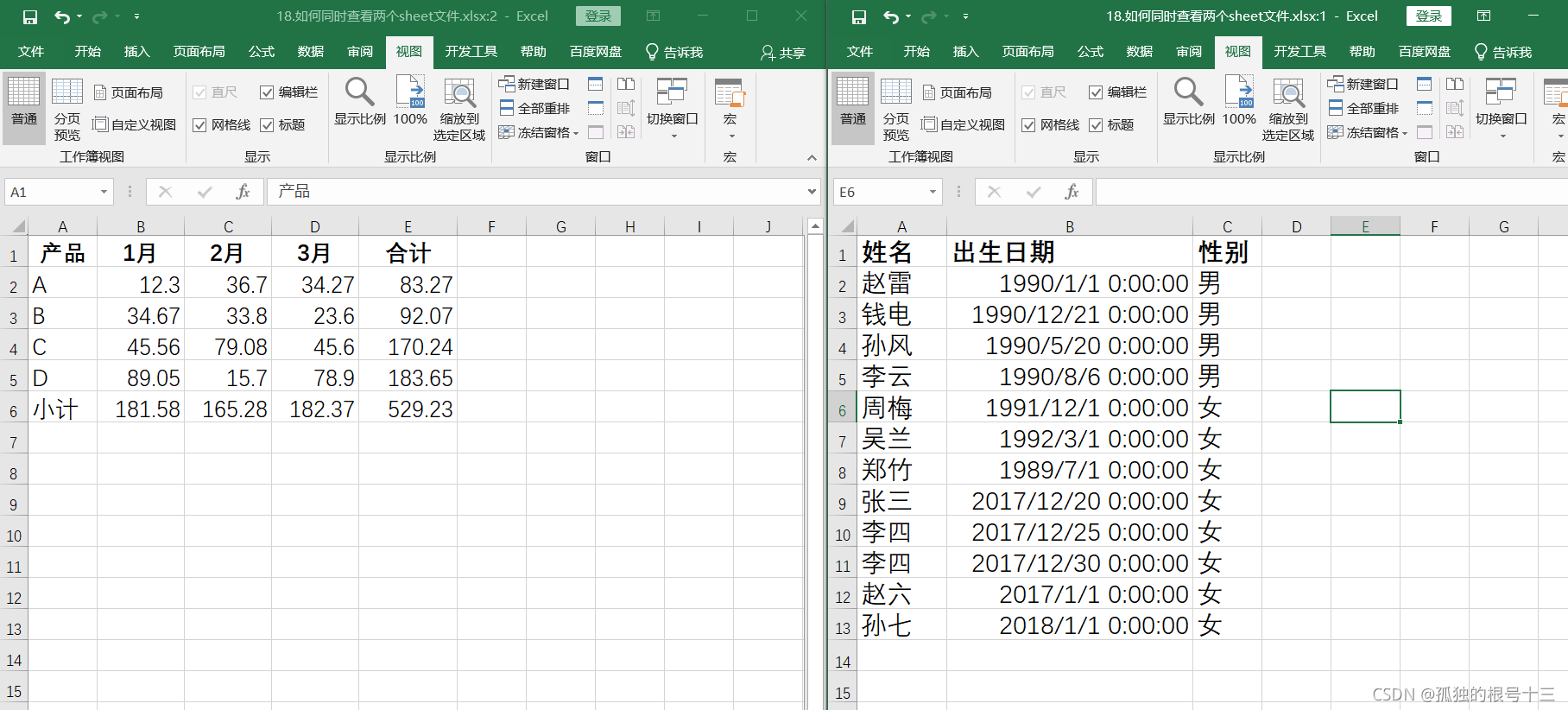Click 页面布局 view button in left window
This screenshot has height=710, width=1568.
[x=128, y=92]
